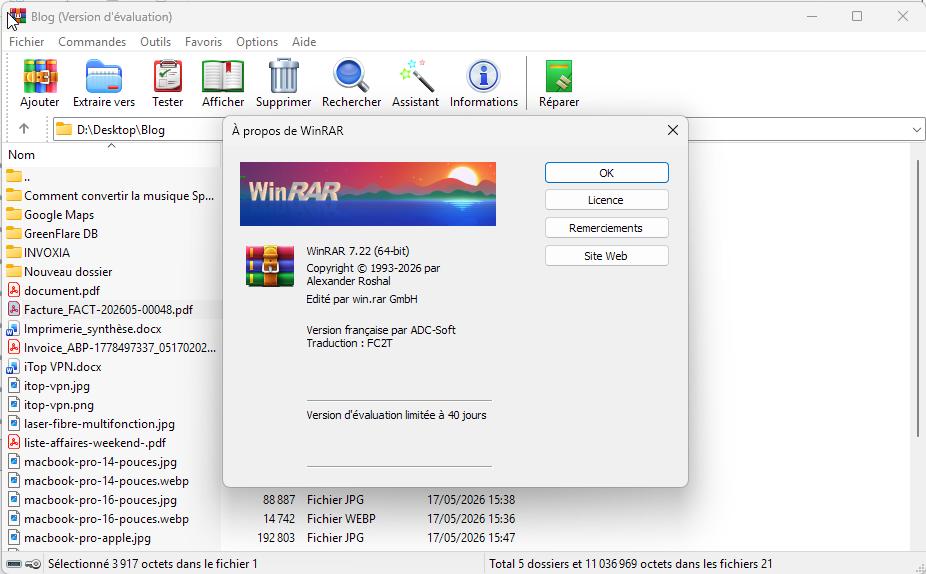926x574 pixels.
Task: Click the folder icon of INVOXIA
Action: tap(14, 252)
